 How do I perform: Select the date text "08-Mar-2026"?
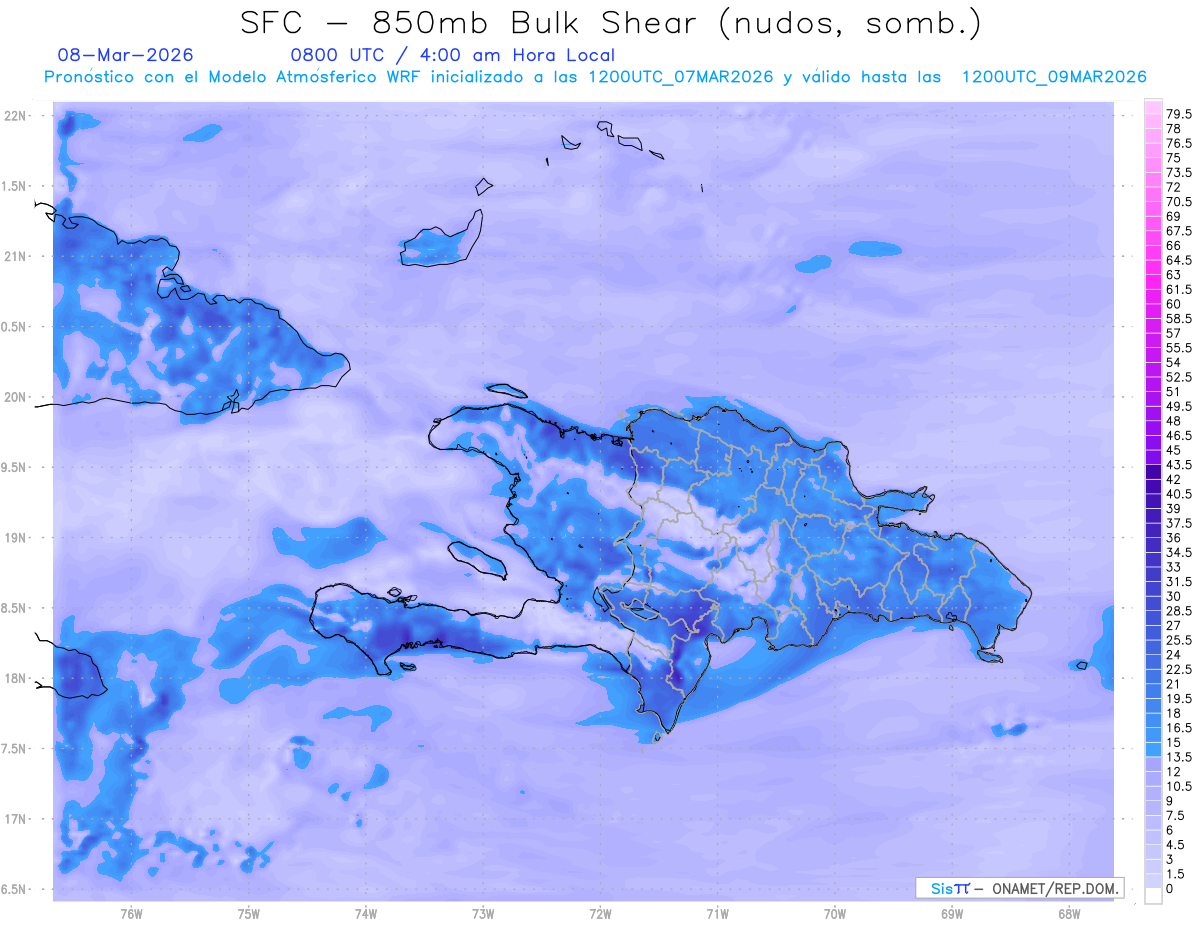(126, 55)
